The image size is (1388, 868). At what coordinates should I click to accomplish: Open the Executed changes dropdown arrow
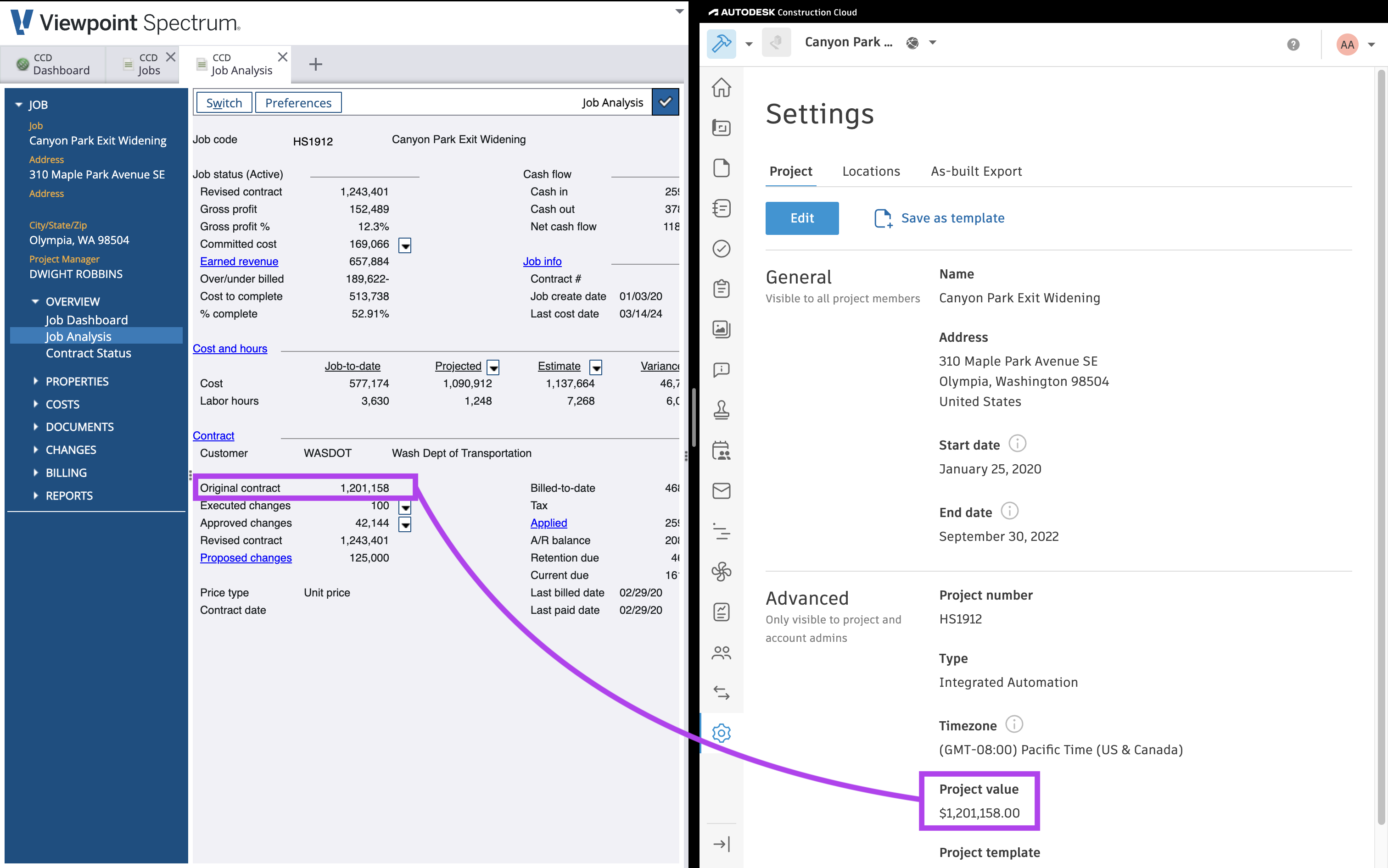point(405,507)
